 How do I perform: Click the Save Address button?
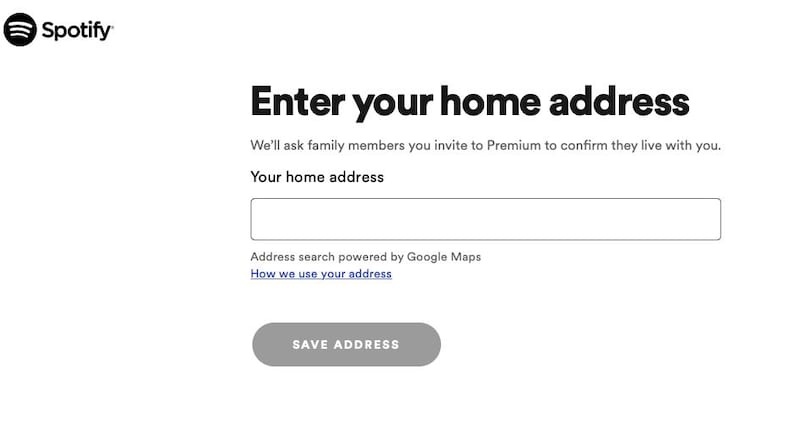(346, 344)
